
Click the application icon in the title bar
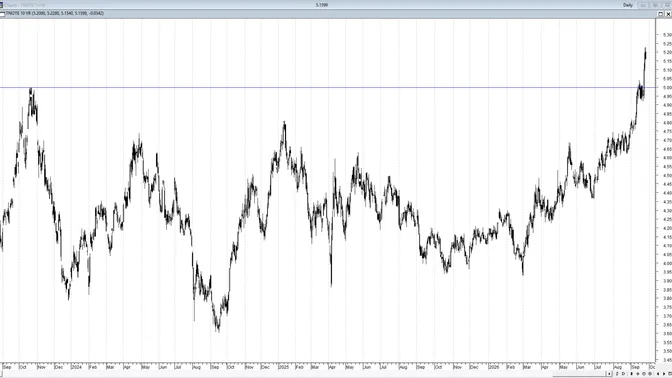[1, 5]
